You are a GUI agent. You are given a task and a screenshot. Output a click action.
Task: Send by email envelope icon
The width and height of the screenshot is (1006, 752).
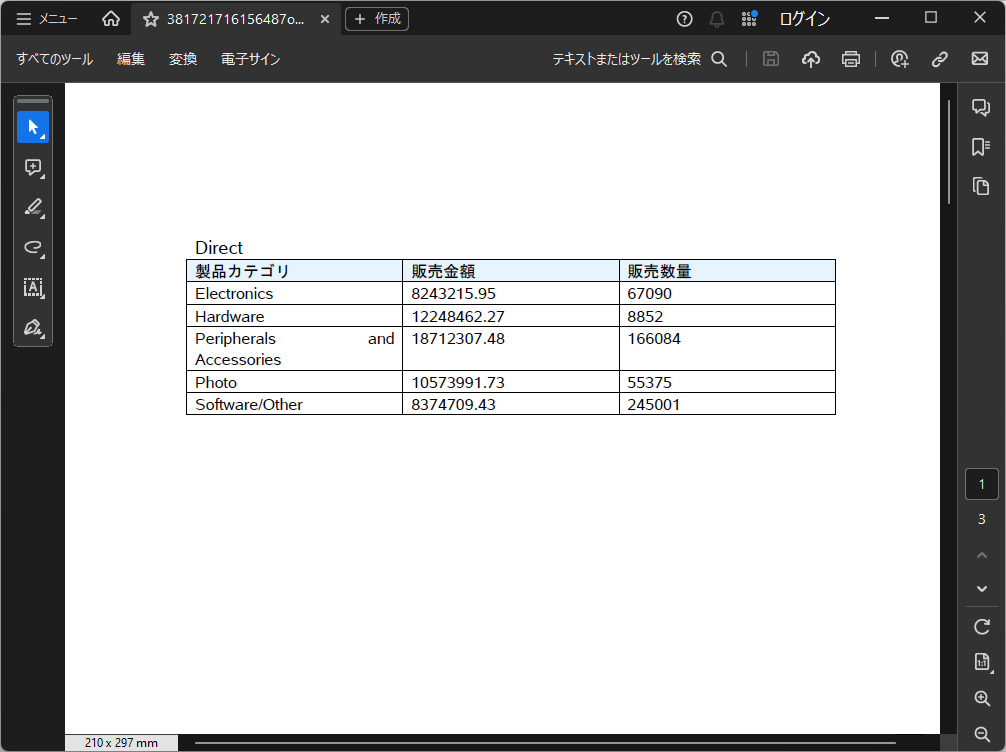(980, 59)
